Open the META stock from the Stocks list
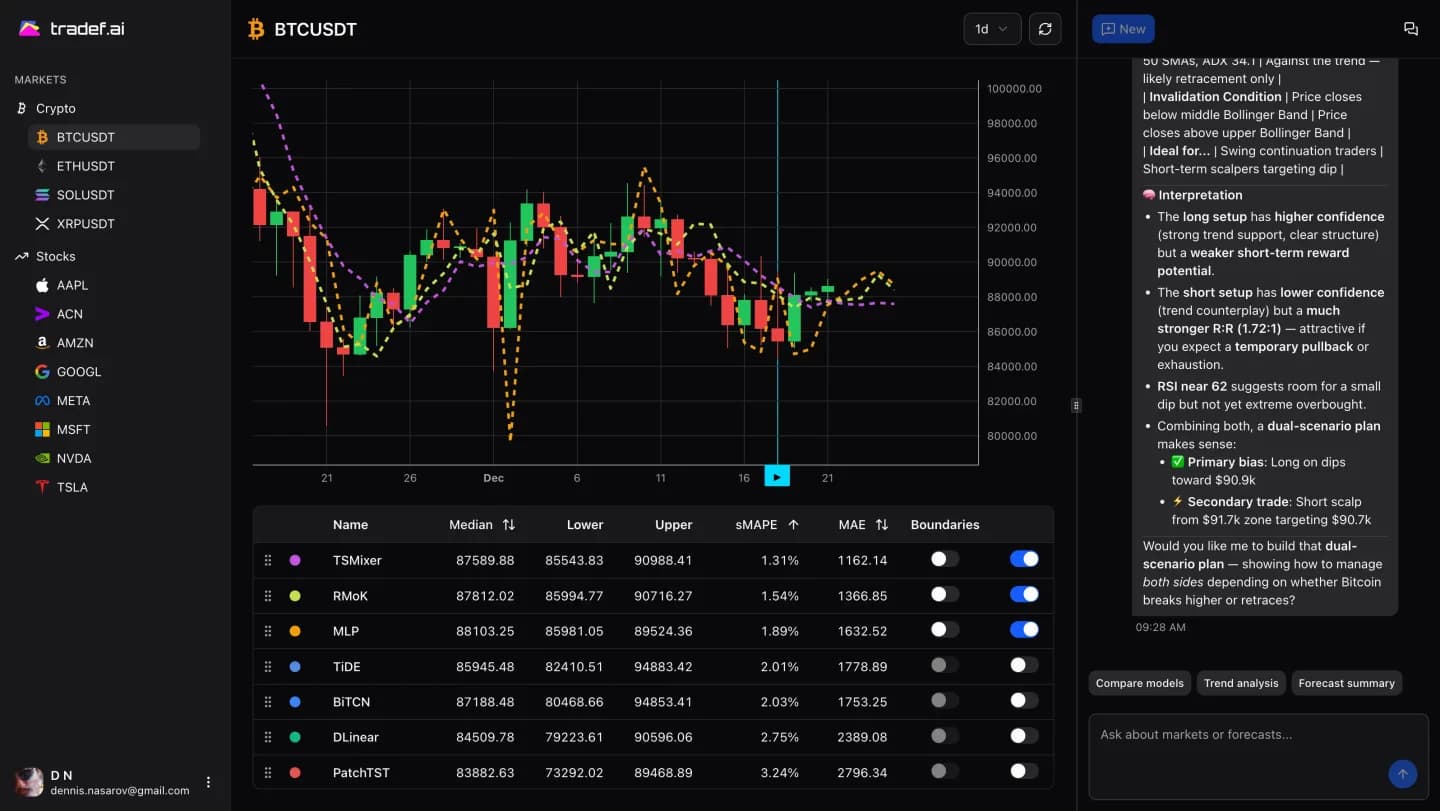The image size is (1440, 811). pyautogui.click(x=75, y=400)
